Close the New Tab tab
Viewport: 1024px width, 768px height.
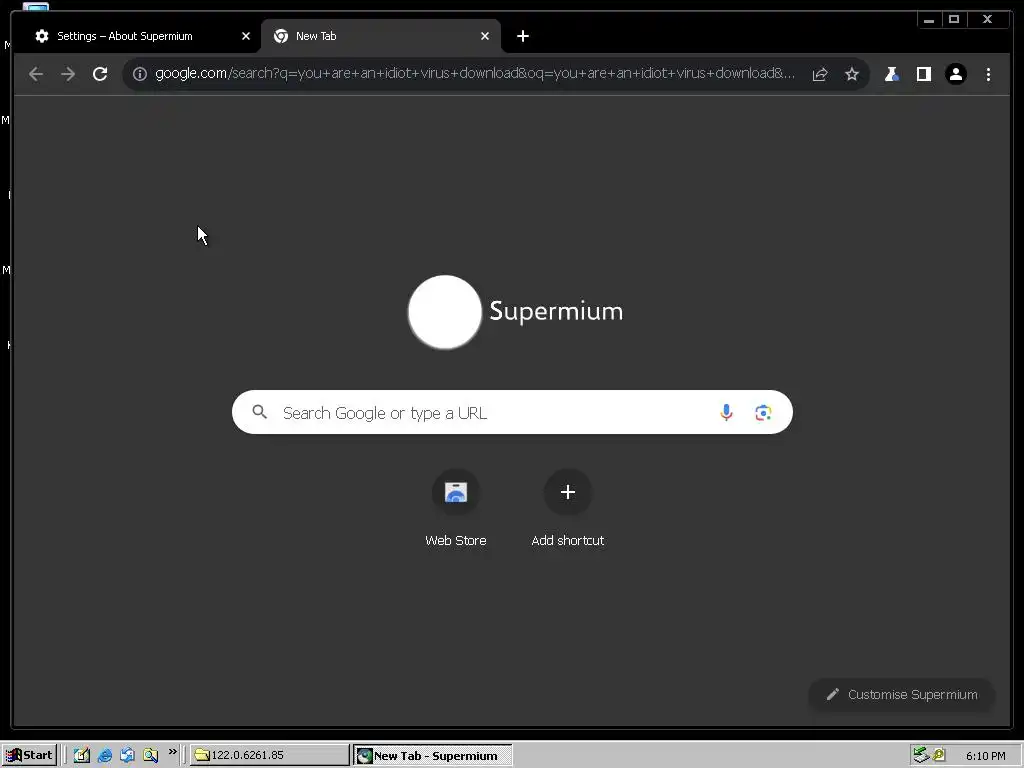[485, 36]
